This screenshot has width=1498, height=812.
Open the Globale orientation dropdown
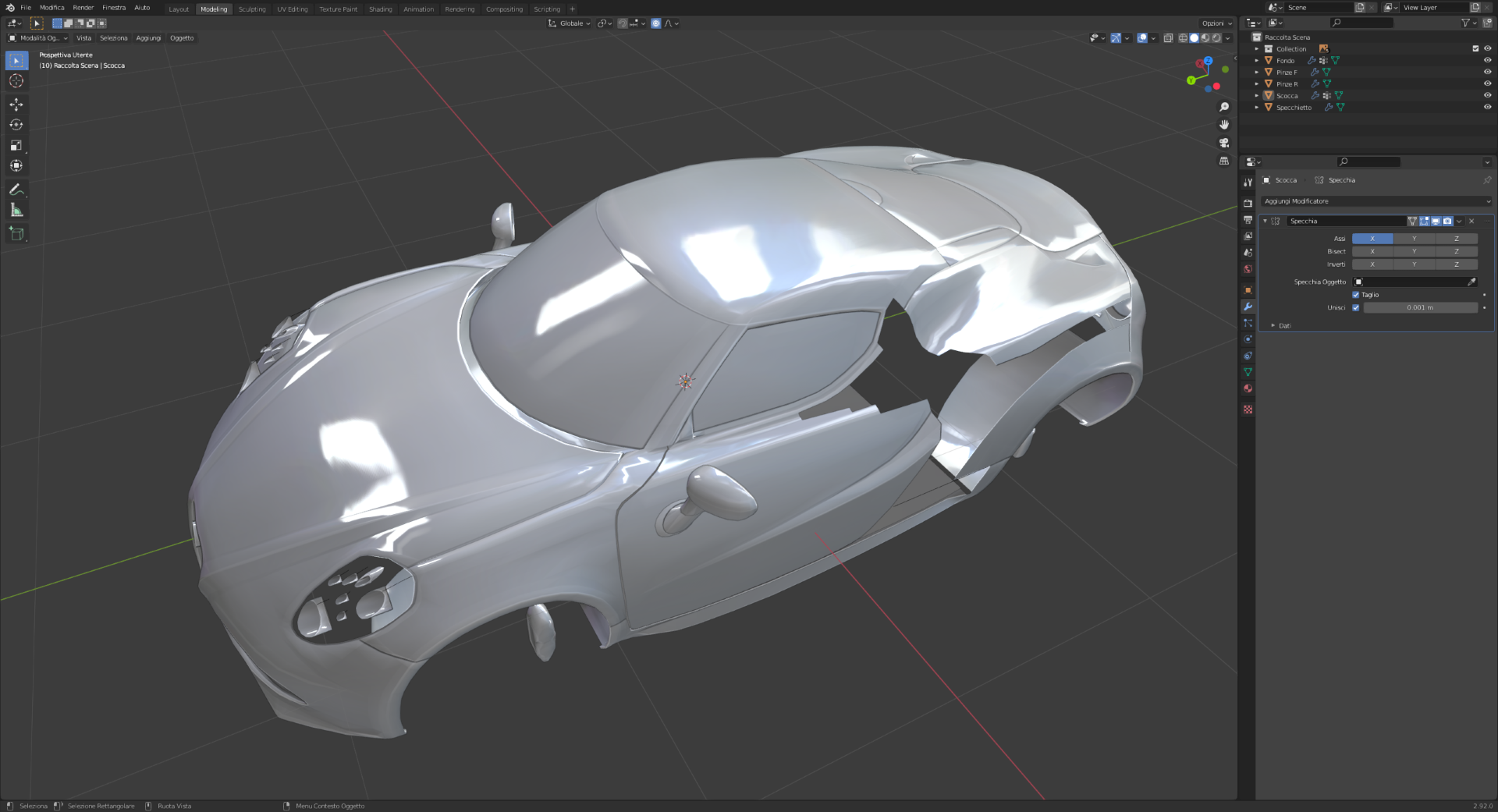pyautogui.click(x=570, y=23)
